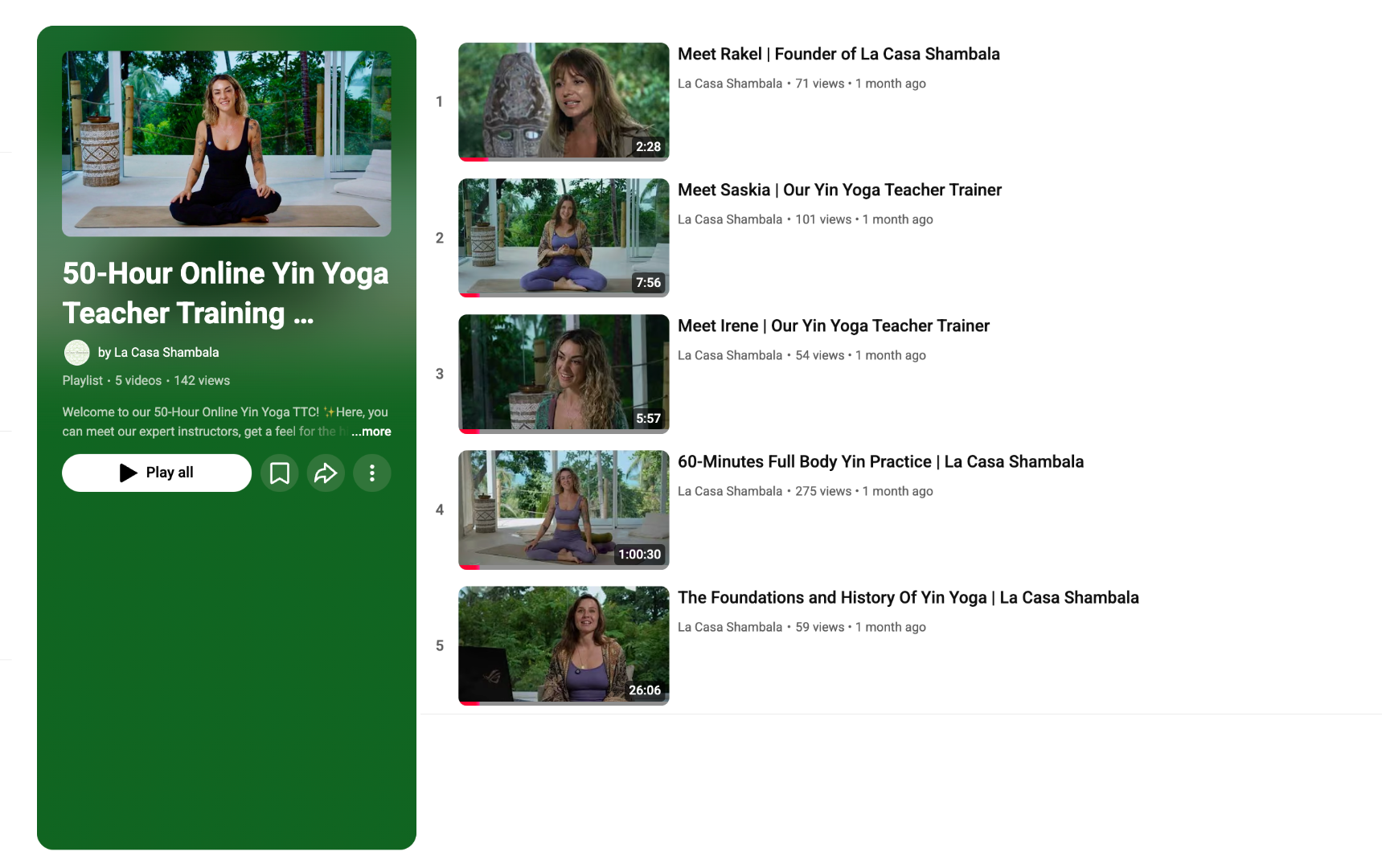Click the play triangle on Play all button
The width and height of the screenshot is (1382, 868).
click(128, 473)
